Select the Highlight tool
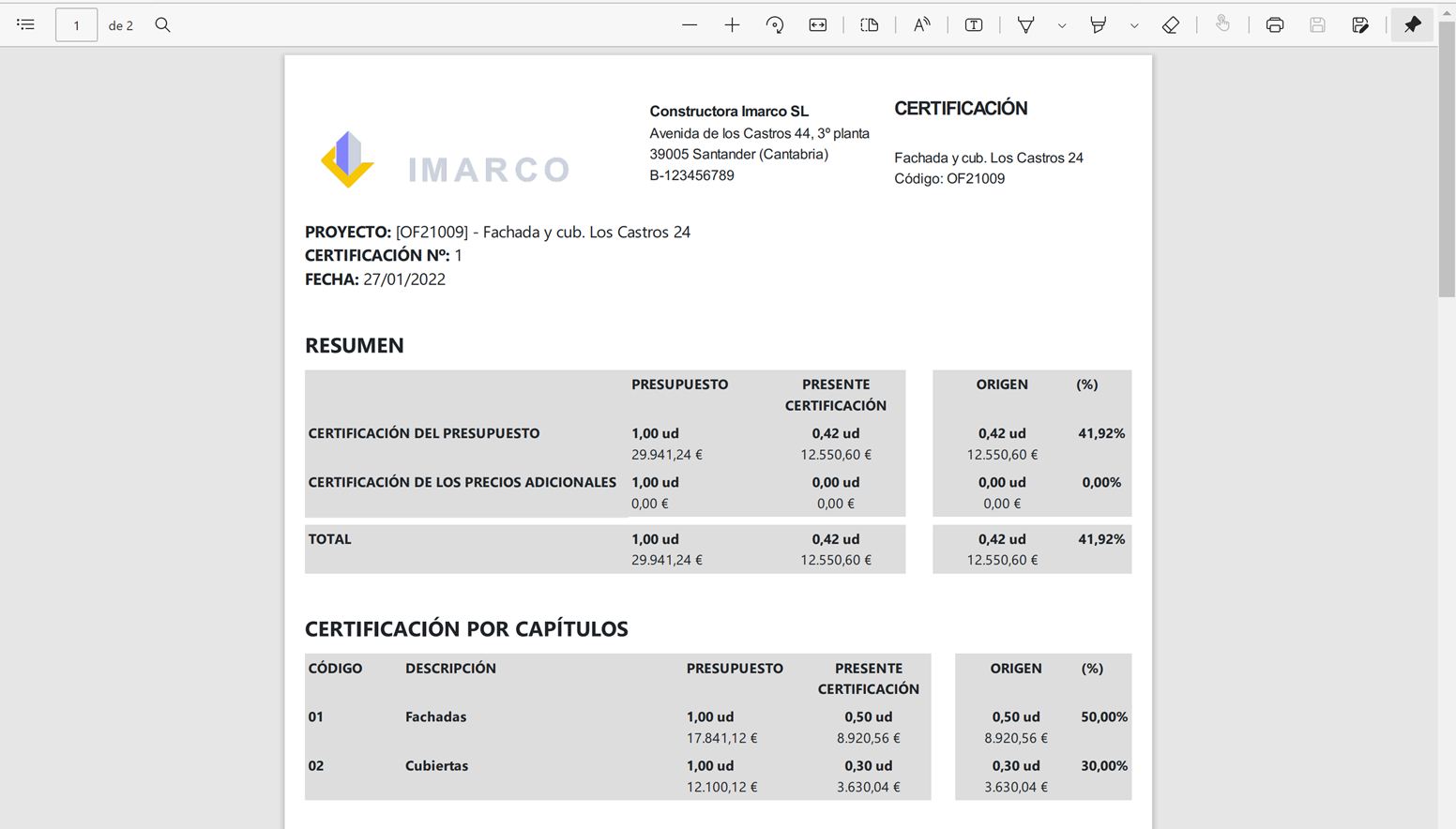 (1098, 25)
